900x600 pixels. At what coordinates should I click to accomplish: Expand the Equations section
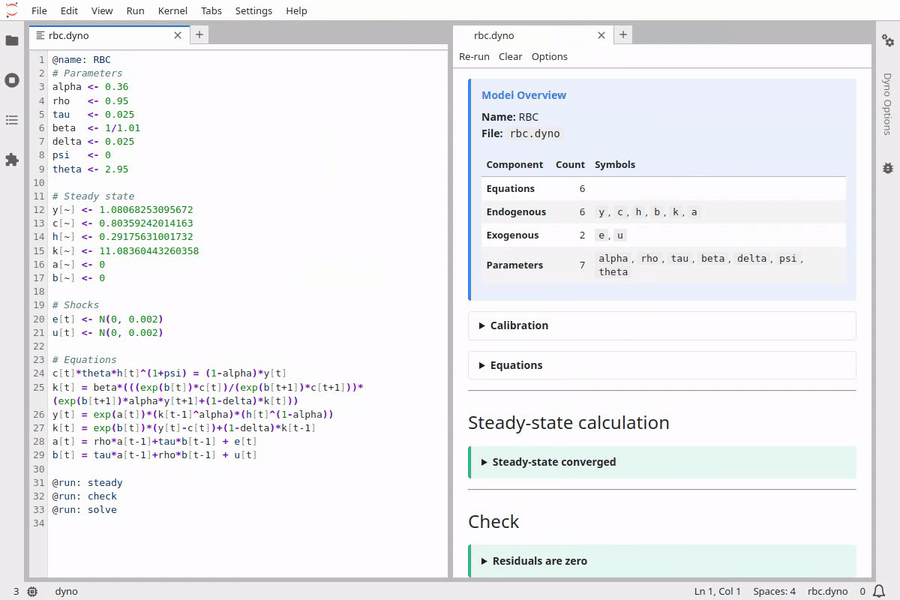pos(662,365)
